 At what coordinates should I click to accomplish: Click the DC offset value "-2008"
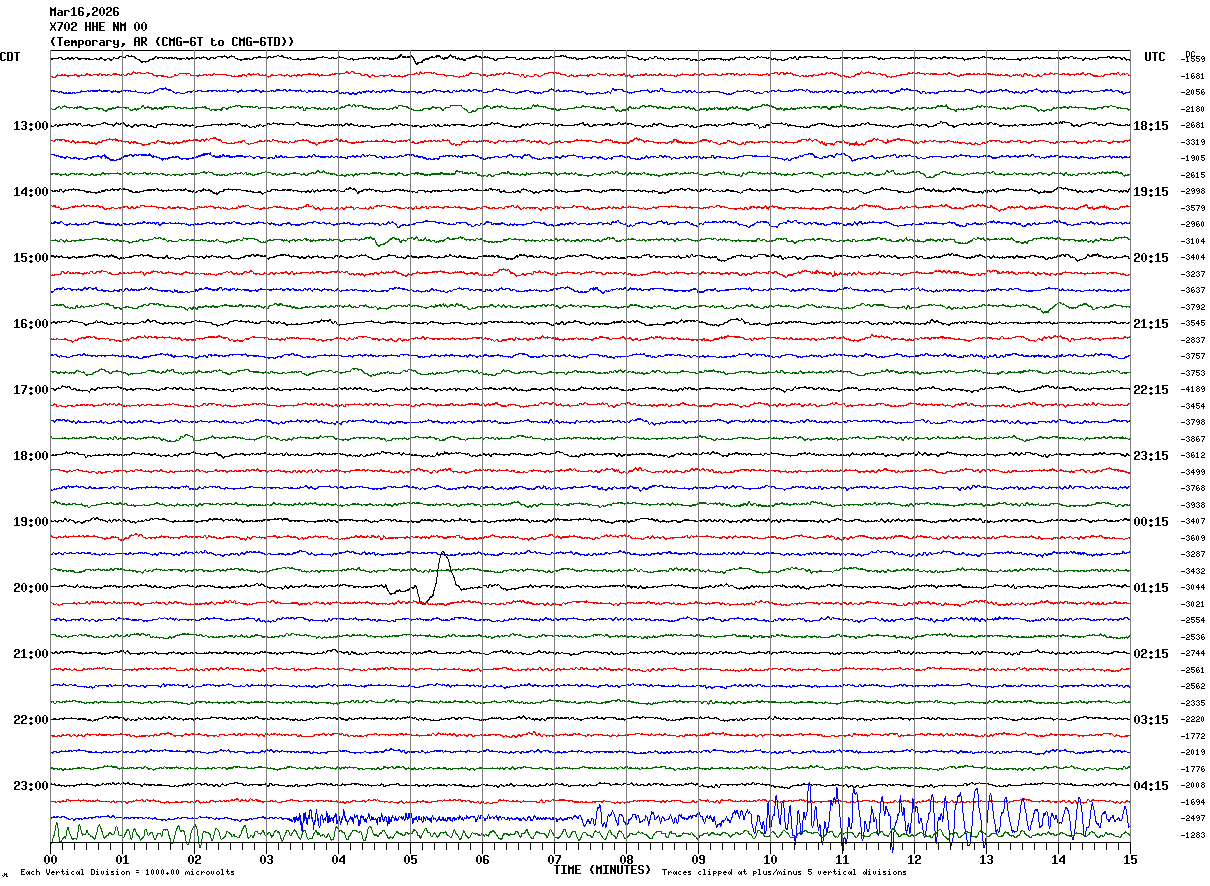point(1193,786)
